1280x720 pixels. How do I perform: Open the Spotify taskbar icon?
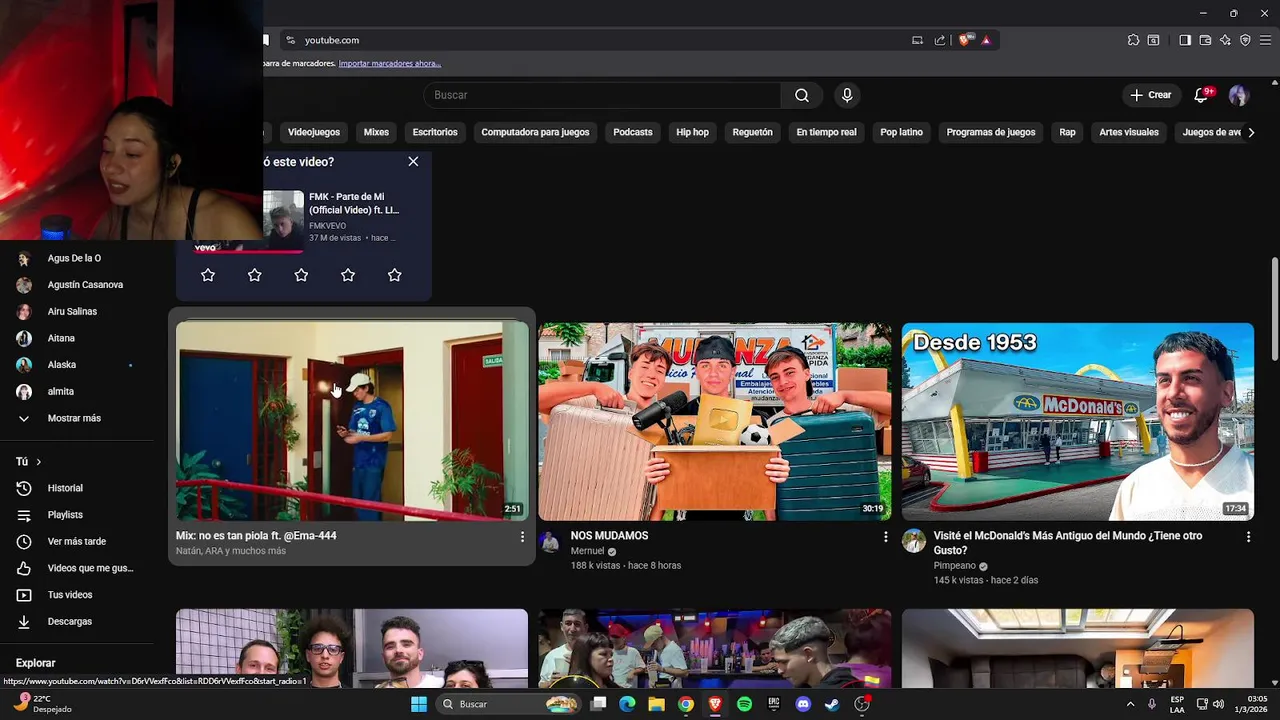click(744, 704)
